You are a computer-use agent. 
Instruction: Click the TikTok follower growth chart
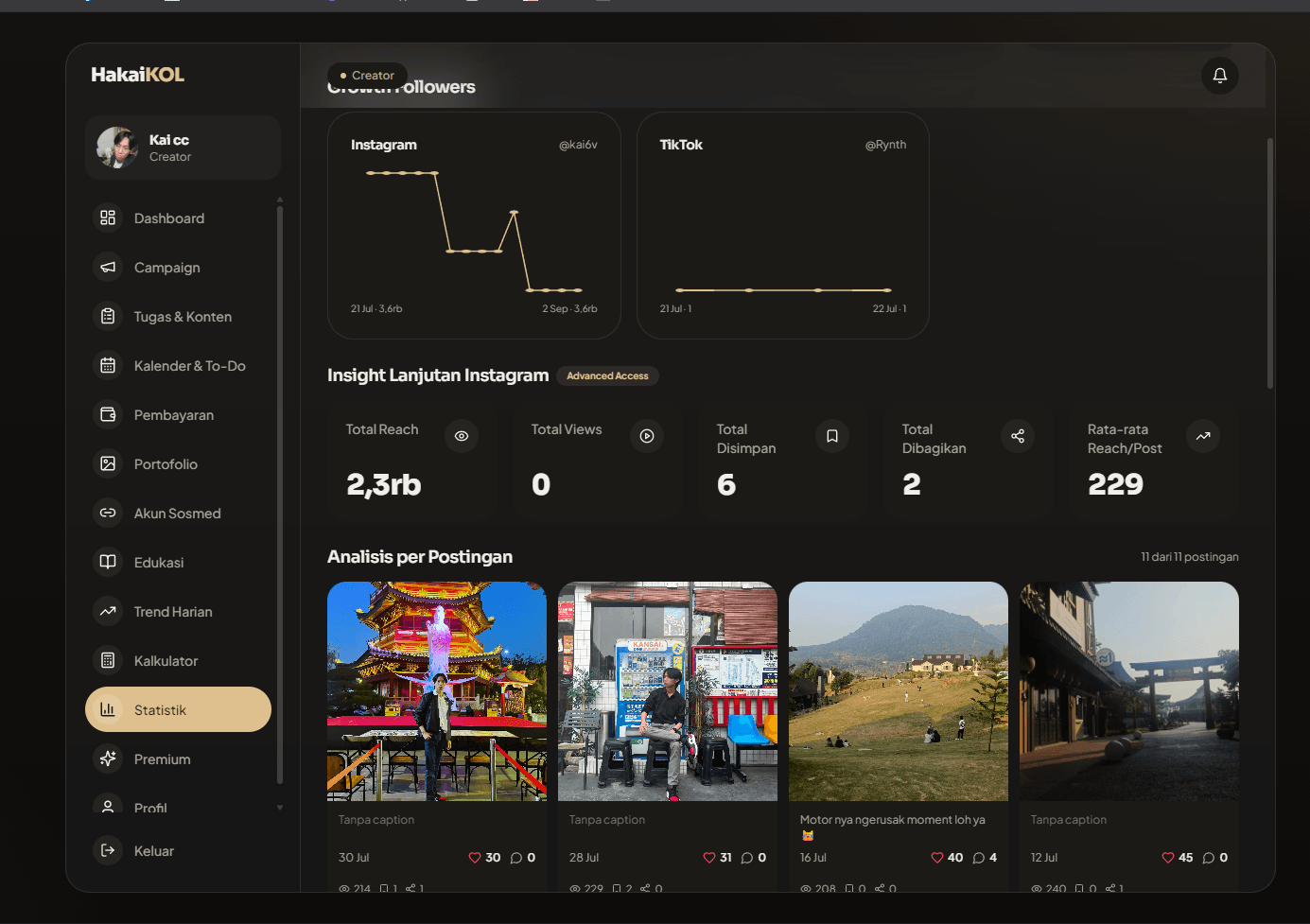coord(783,232)
